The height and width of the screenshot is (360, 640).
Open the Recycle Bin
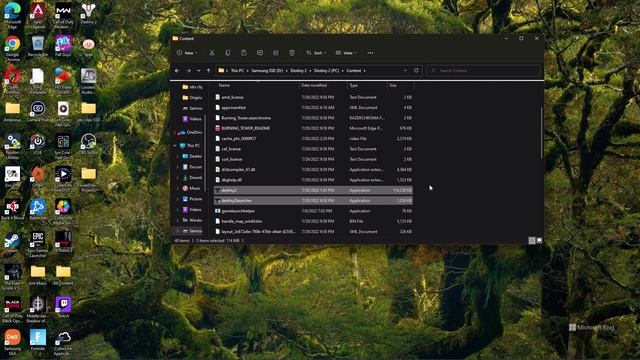click(38, 47)
